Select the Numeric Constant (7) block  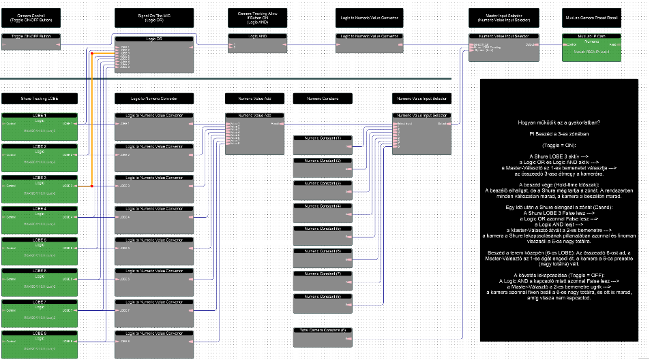tap(323, 281)
